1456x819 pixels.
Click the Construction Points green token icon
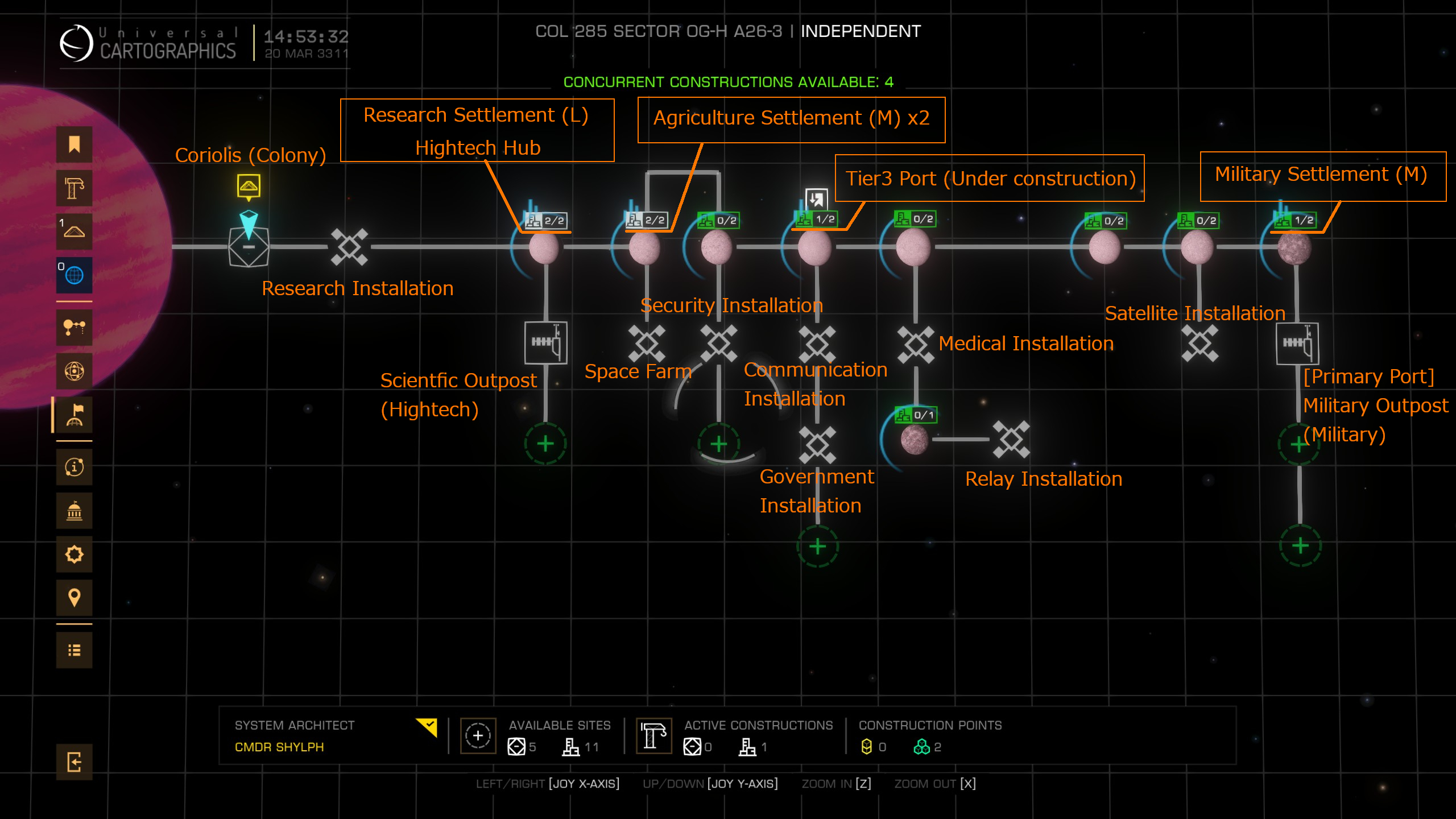[x=921, y=747]
